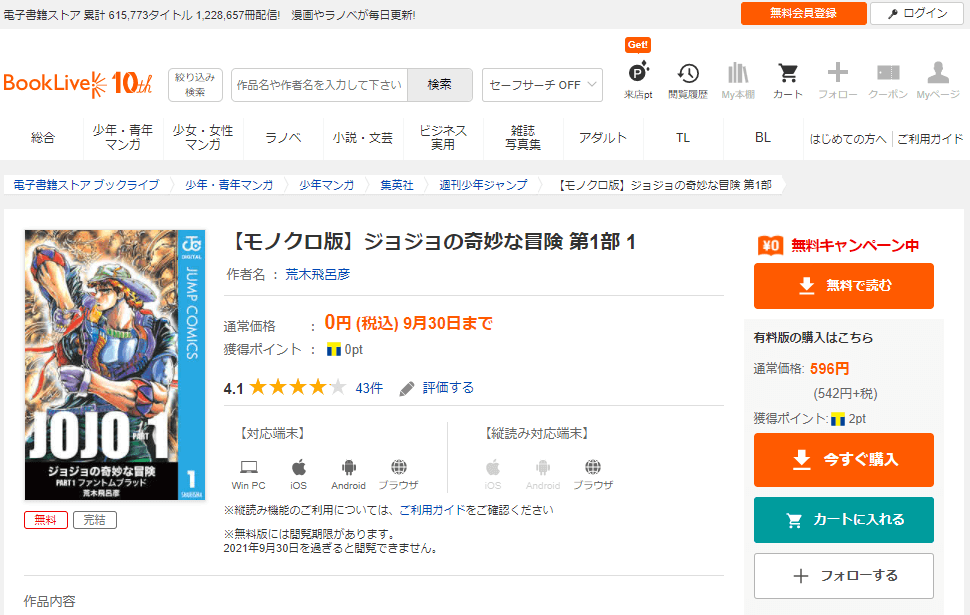The height and width of the screenshot is (615, 970).
Task: Select the 少年・青年マンガ category tab
Action: (123, 138)
